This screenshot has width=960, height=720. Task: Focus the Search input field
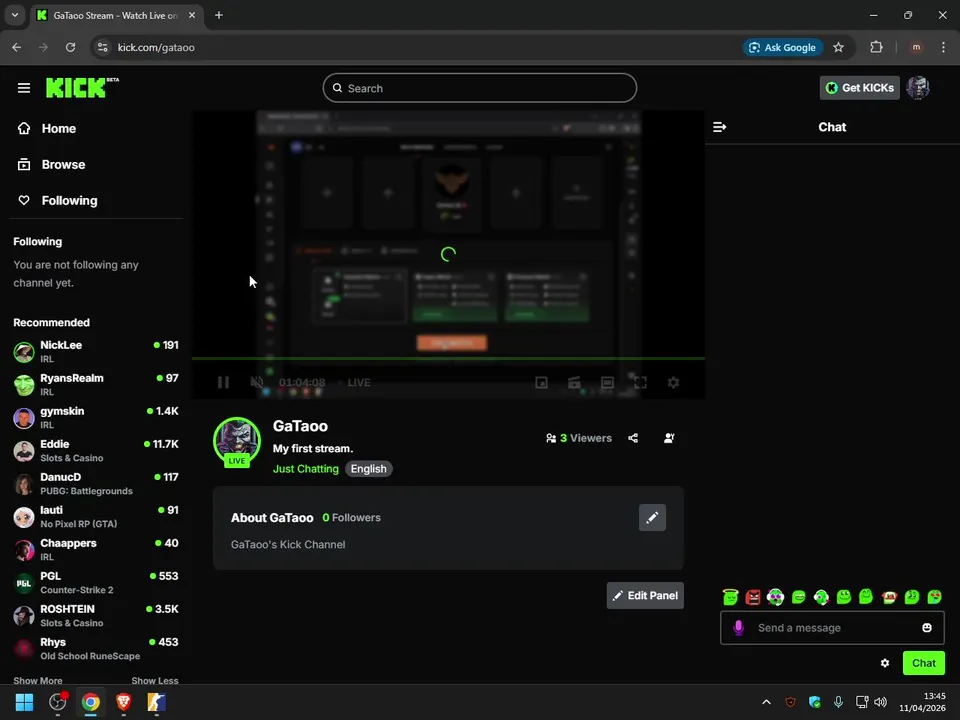pyautogui.click(x=479, y=88)
